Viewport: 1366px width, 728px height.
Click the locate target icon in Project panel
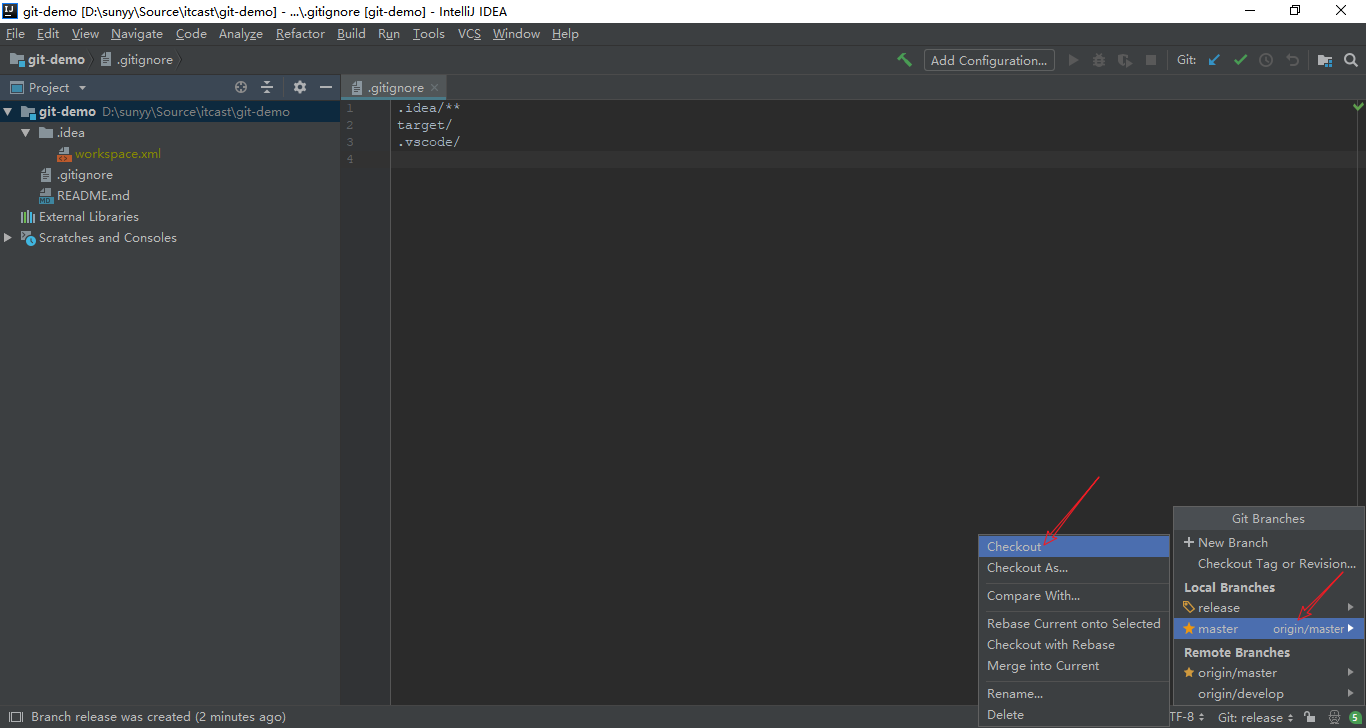coord(240,88)
